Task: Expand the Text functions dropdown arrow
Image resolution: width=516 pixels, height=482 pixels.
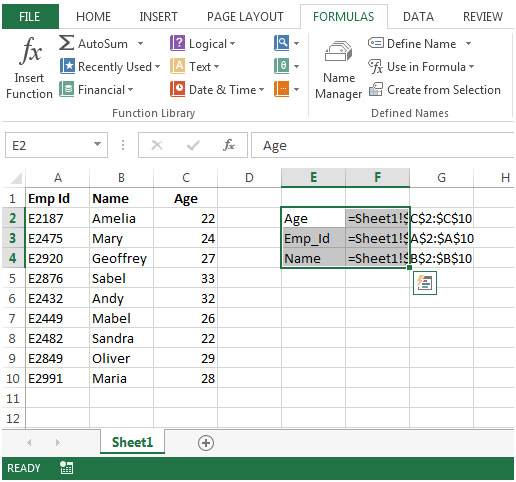Action: click(216, 67)
